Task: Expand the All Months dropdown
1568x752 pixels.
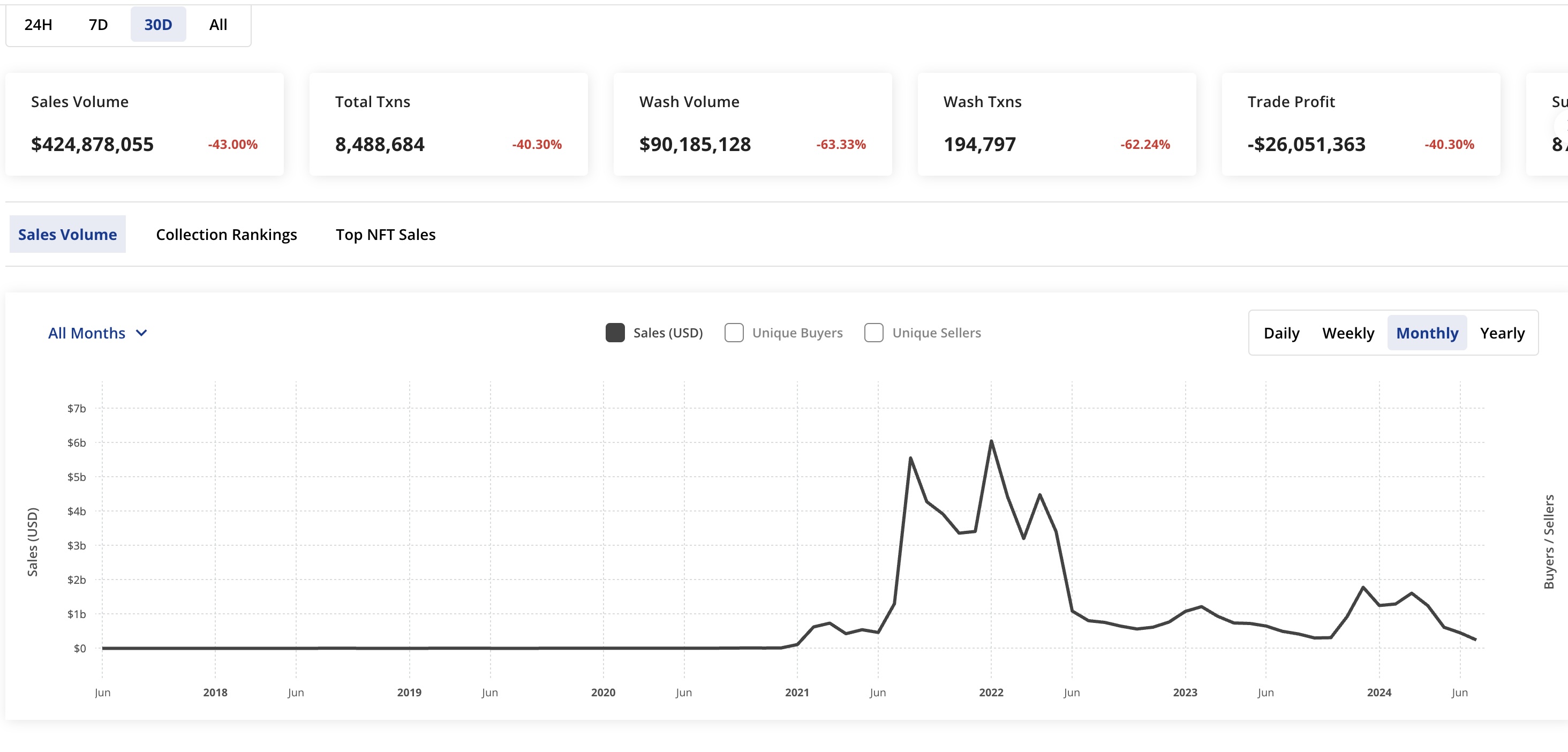Action: (x=98, y=333)
